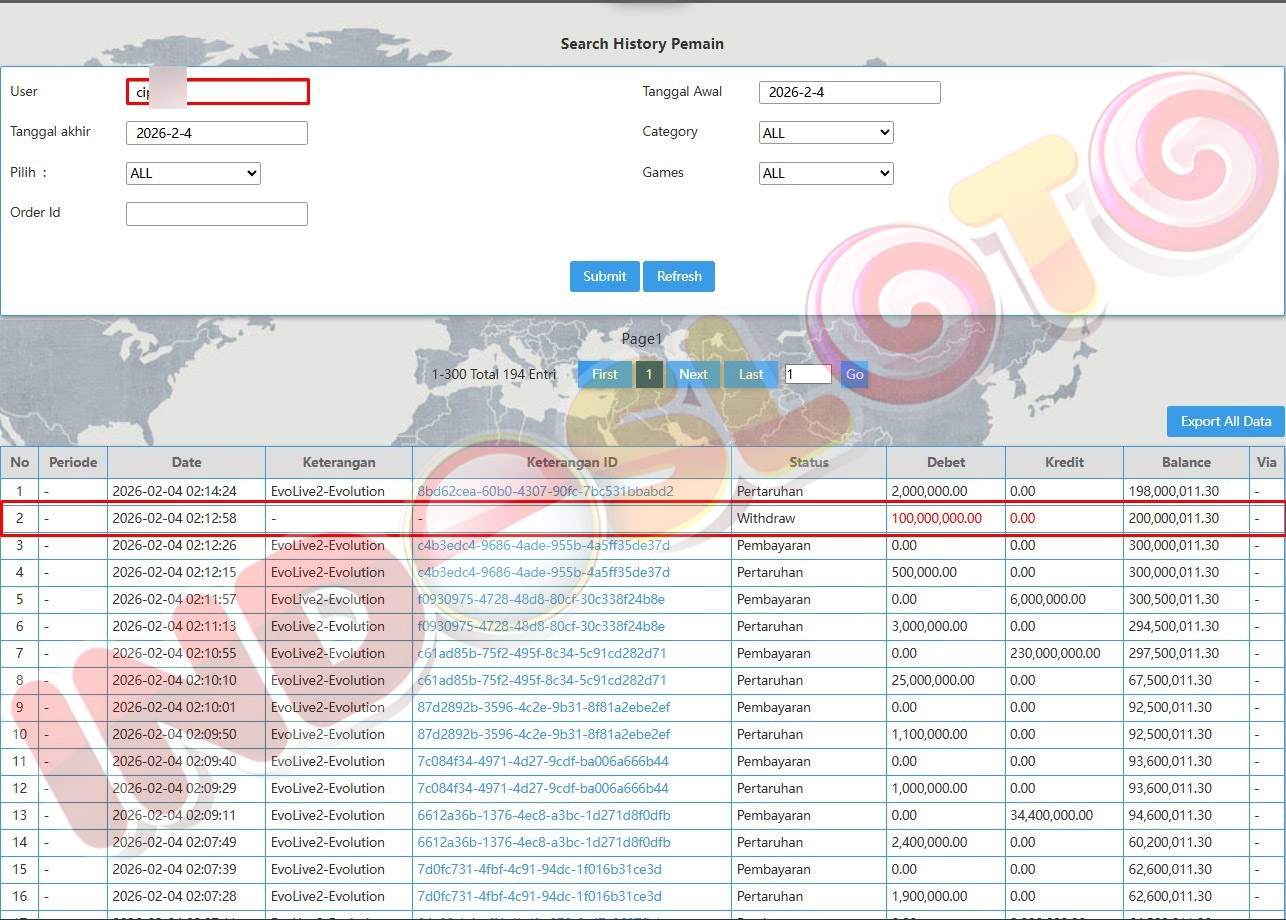Go to First page in pagination
1286x920 pixels.
click(x=604, y=375)
